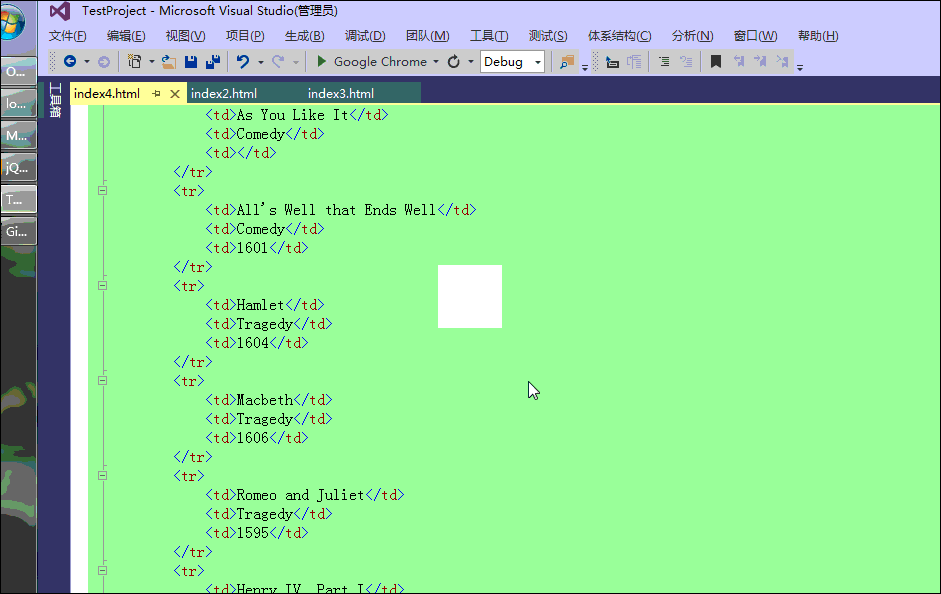Open the 项目(P) menu

(x=245, y=36)
